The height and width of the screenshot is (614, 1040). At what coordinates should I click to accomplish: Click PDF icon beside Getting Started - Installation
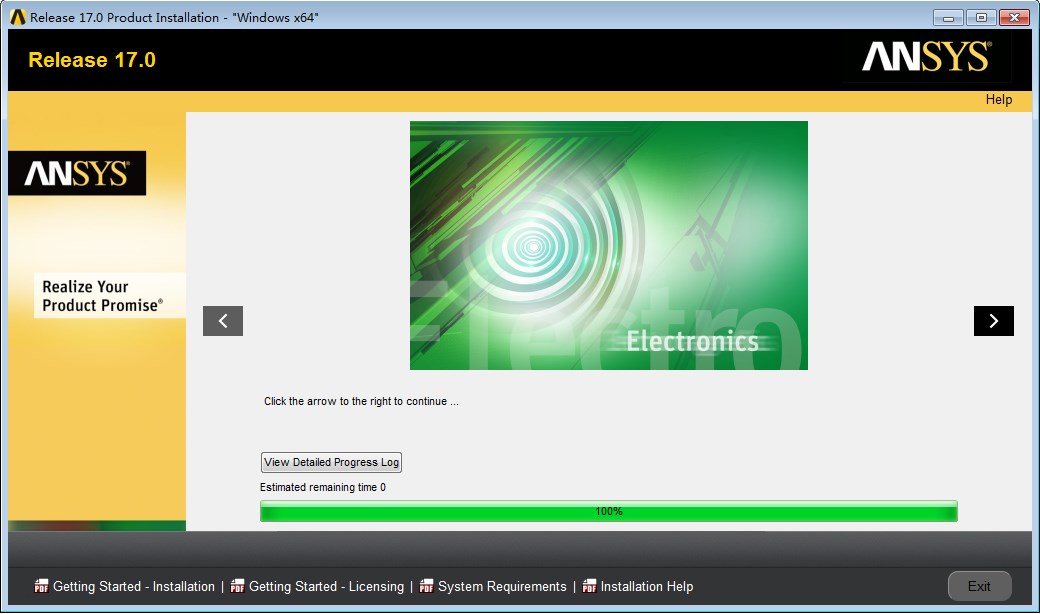coord(41,586)
